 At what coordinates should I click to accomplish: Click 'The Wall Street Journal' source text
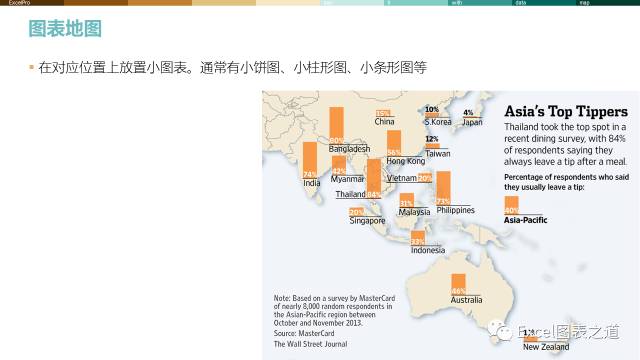click(310, 344)
